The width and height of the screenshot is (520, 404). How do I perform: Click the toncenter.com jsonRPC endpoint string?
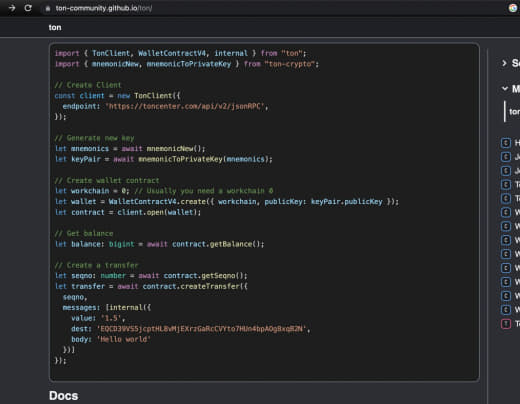pyautogui.click(x=185, y=106)
